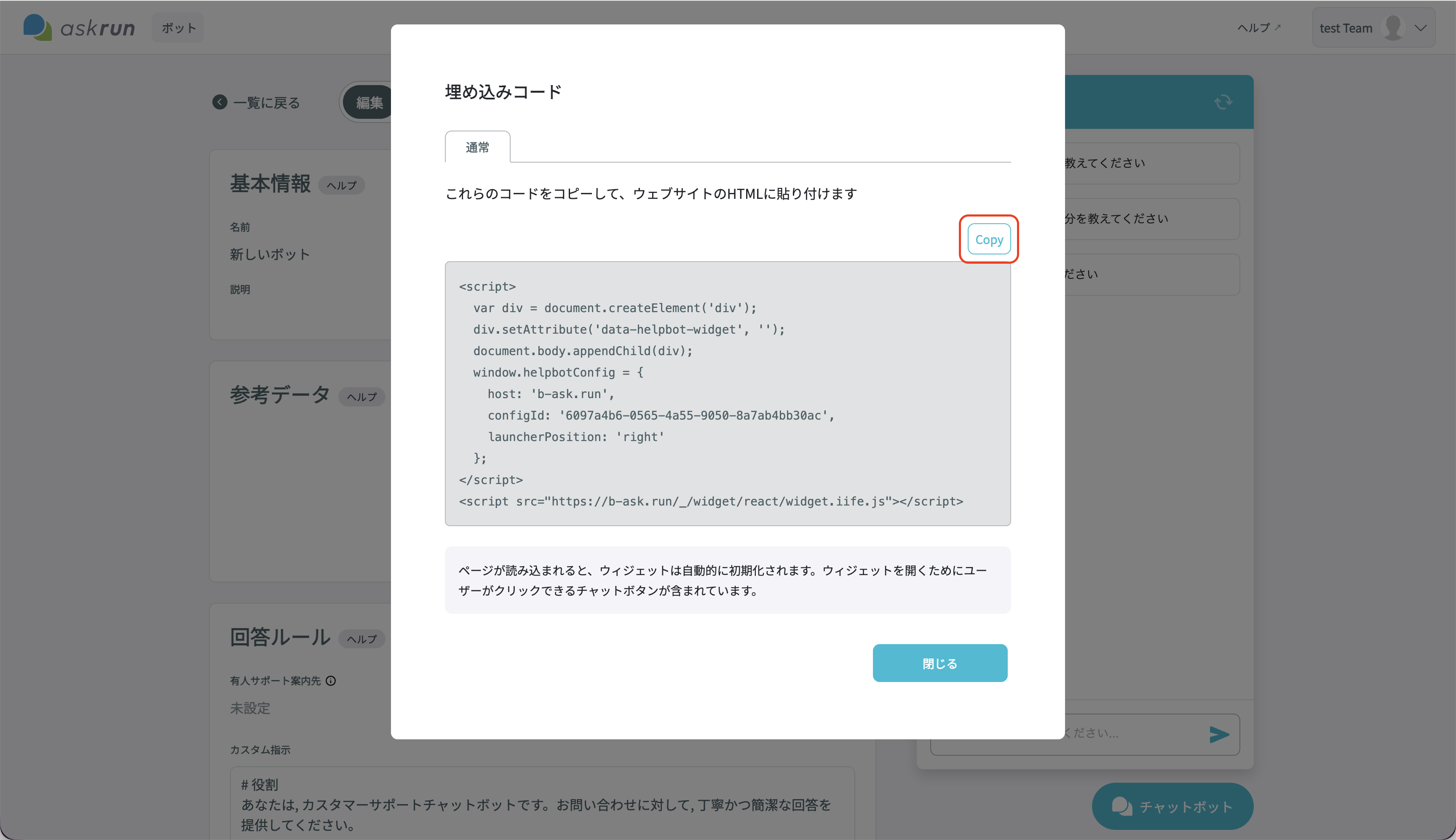This screenshot has width=1456, height=840.
Task: Click the send message arrow icon
Action: coord(1219,734)
